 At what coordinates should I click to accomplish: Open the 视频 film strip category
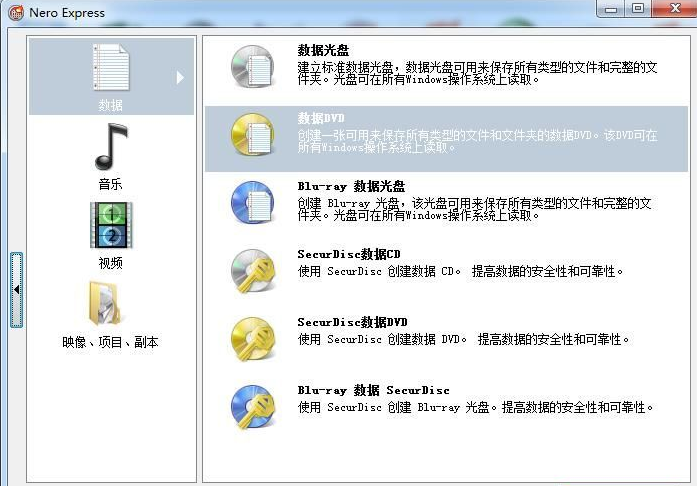pyautogui.click(x=111, y=225)
